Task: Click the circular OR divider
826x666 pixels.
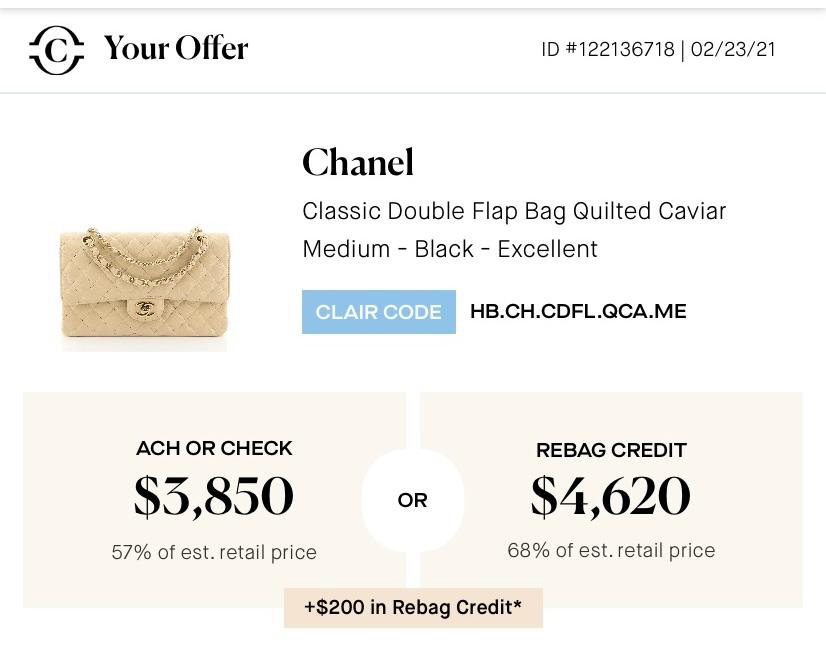Action: click(x=412, y=500)
